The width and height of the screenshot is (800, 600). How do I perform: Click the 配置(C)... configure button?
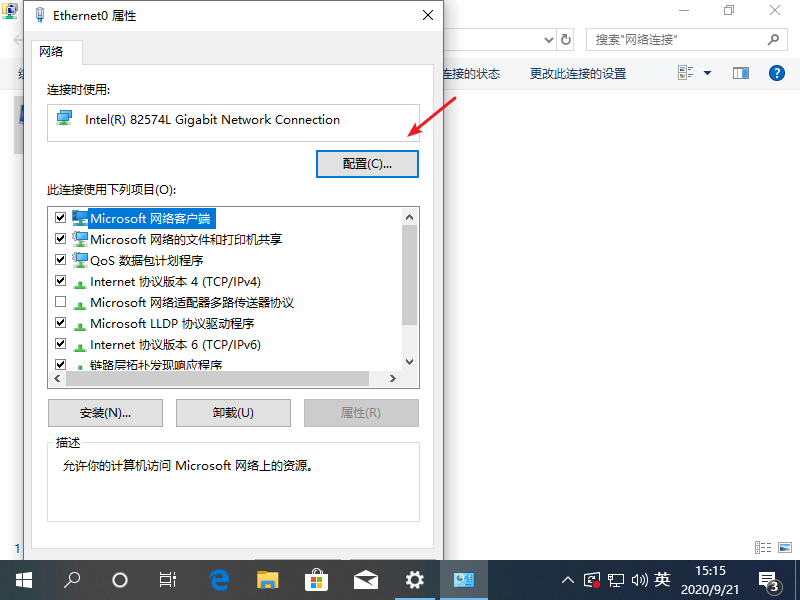(x=367, y=164)
